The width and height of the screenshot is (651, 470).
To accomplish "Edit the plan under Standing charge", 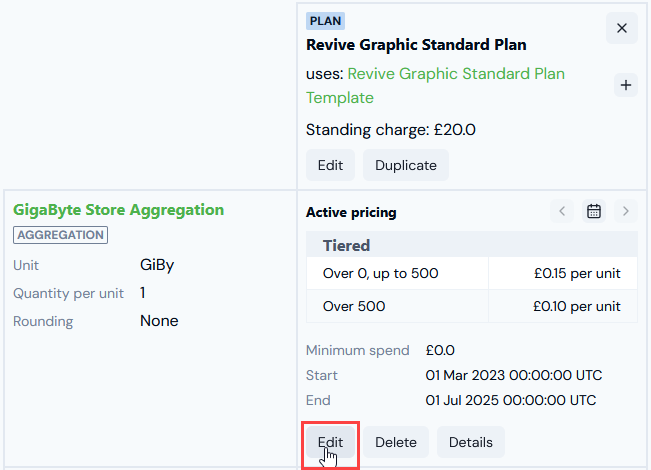I will click(x=330, y=165).
